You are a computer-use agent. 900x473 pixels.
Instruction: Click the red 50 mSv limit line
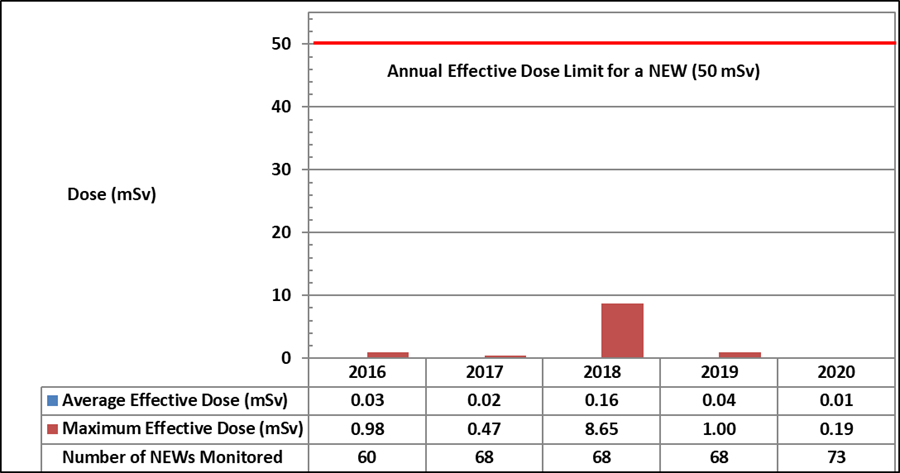pyautogui.click(x=600, y=43)
